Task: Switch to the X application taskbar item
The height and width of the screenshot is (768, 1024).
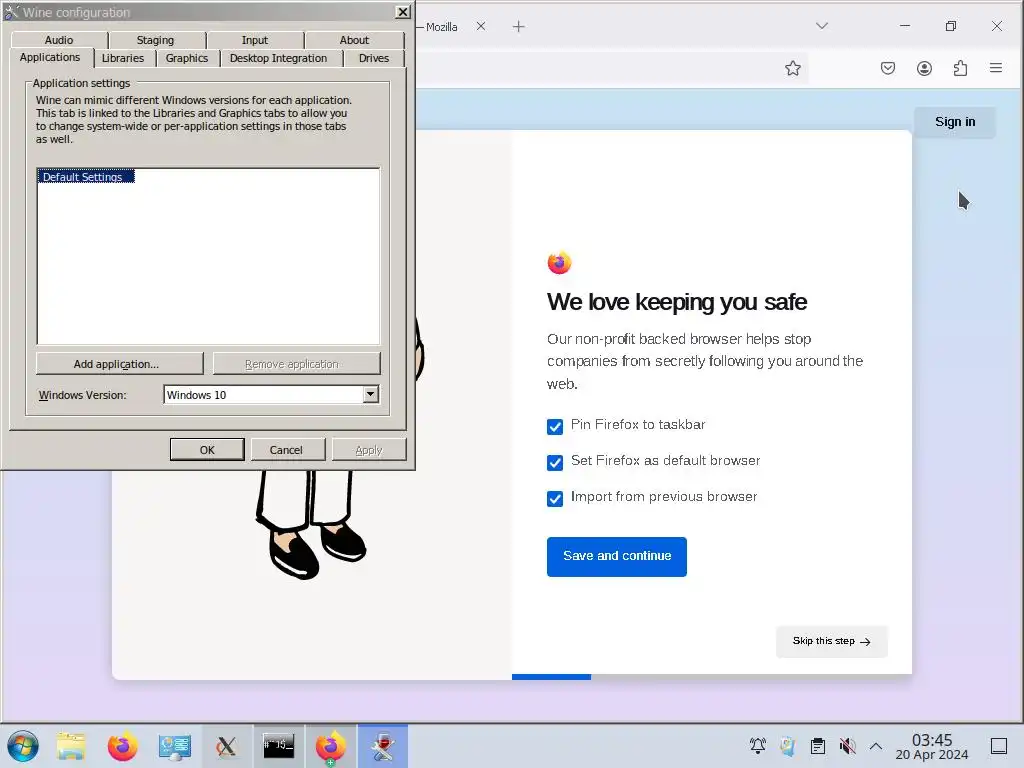Action: click(227, 746)
